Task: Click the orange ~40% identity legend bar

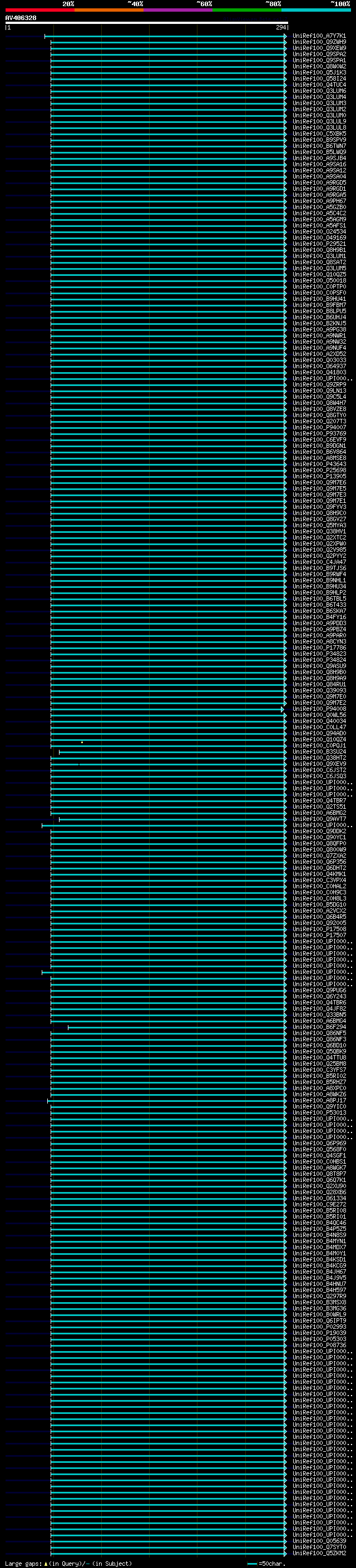Action: coord(109,11)
